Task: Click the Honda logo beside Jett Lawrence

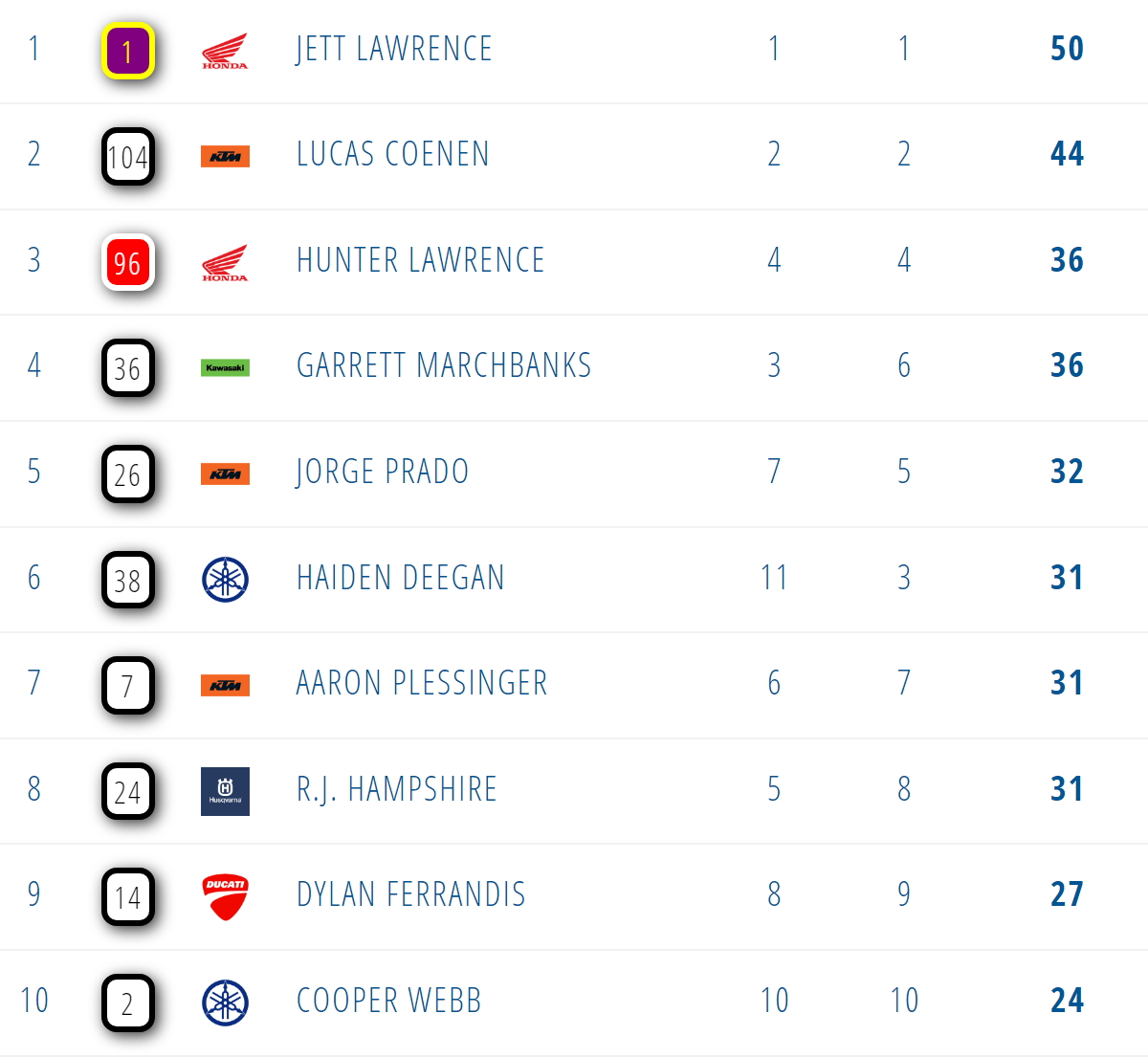Action: click(225, 51)
